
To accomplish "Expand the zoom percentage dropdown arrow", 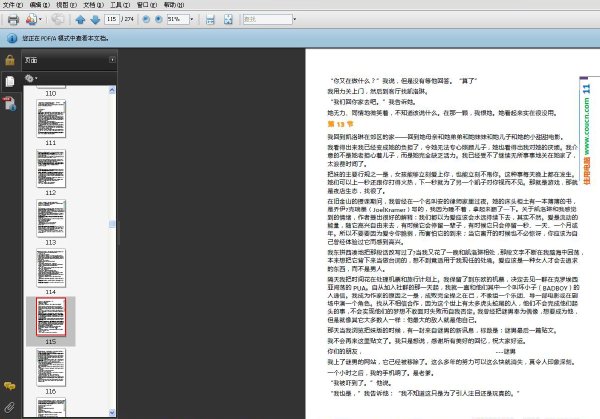I will 192,19.
